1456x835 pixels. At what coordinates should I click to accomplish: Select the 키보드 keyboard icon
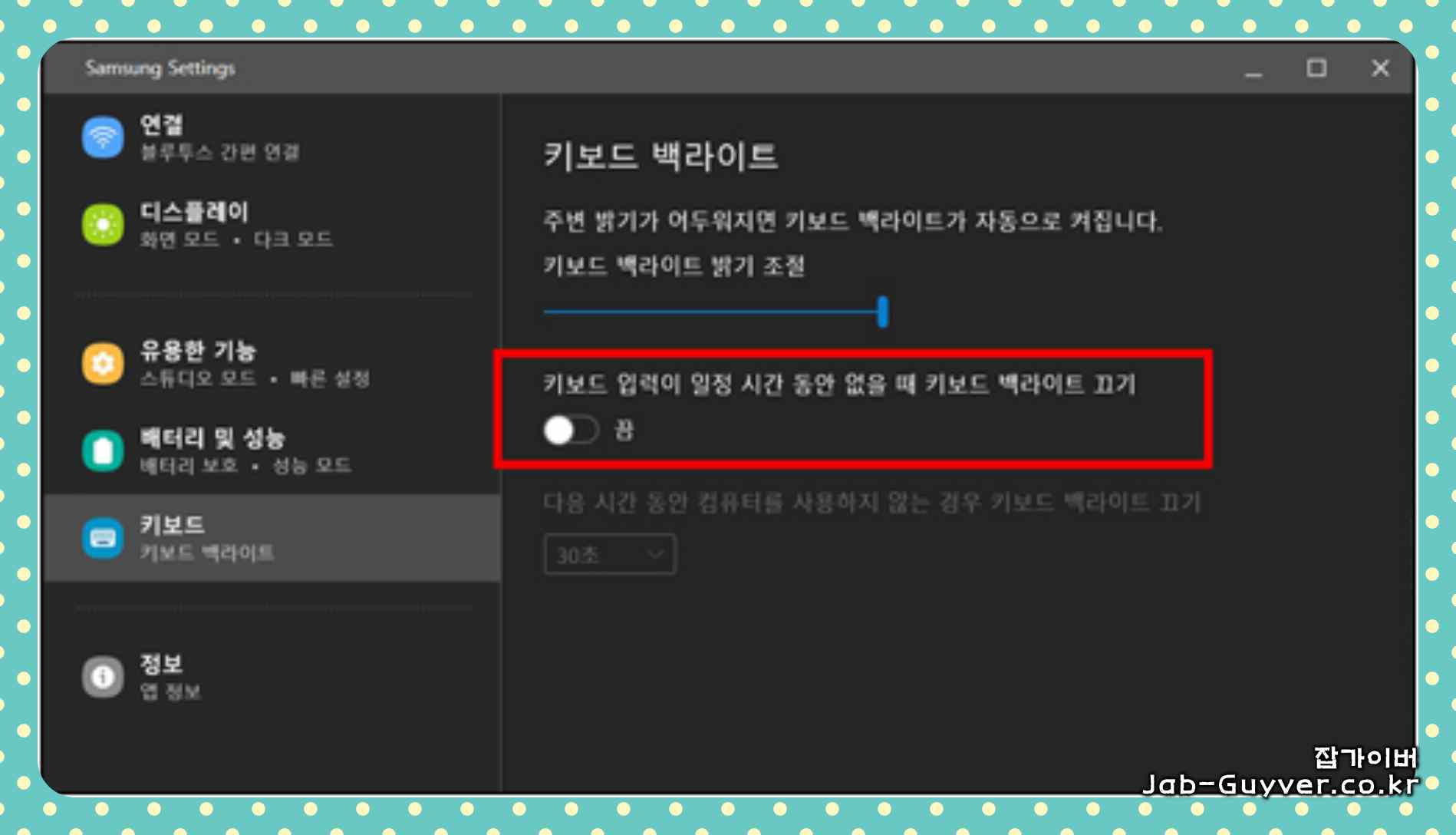point(102,537)
